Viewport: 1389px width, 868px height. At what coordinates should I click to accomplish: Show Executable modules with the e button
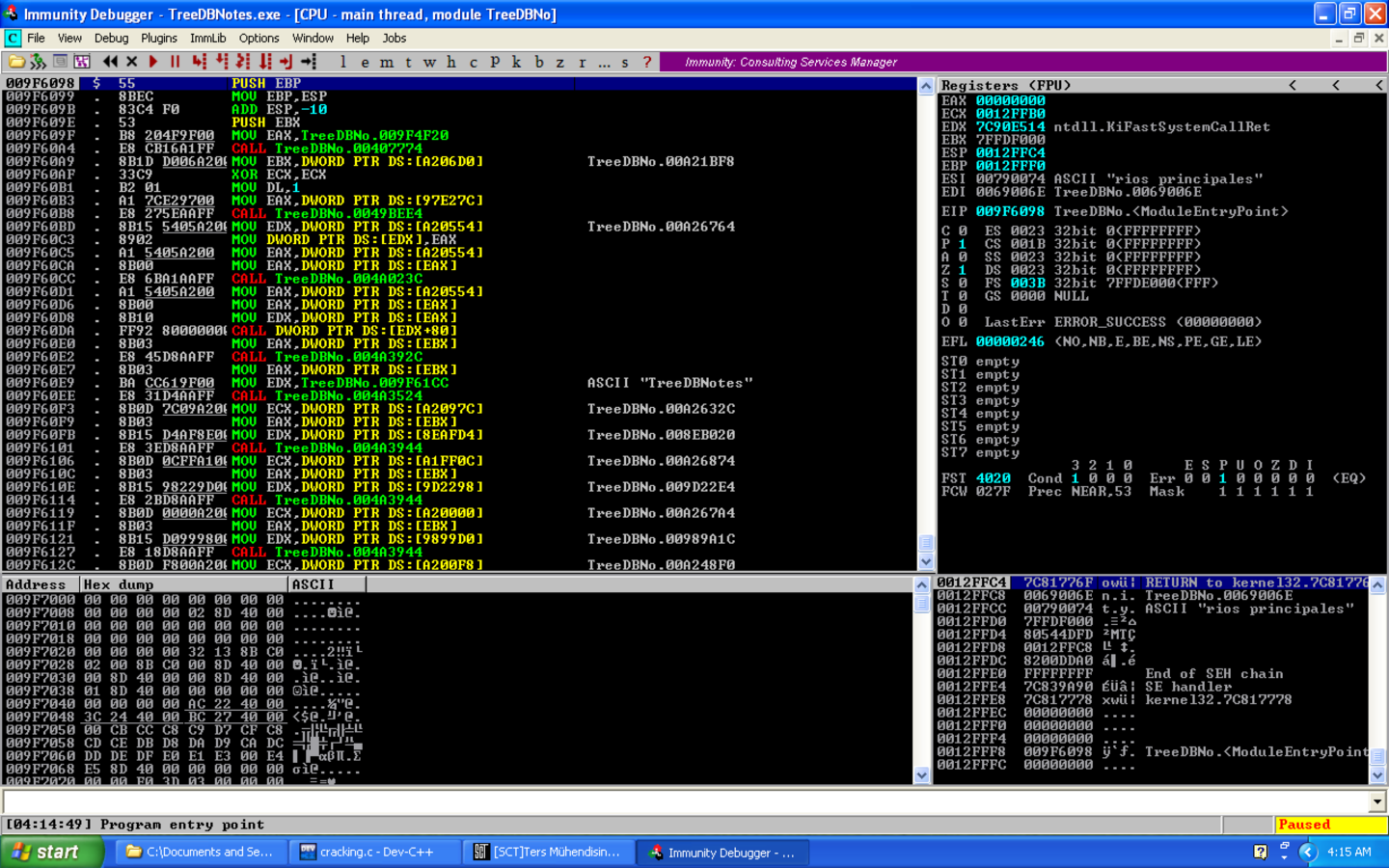point(365,62)
